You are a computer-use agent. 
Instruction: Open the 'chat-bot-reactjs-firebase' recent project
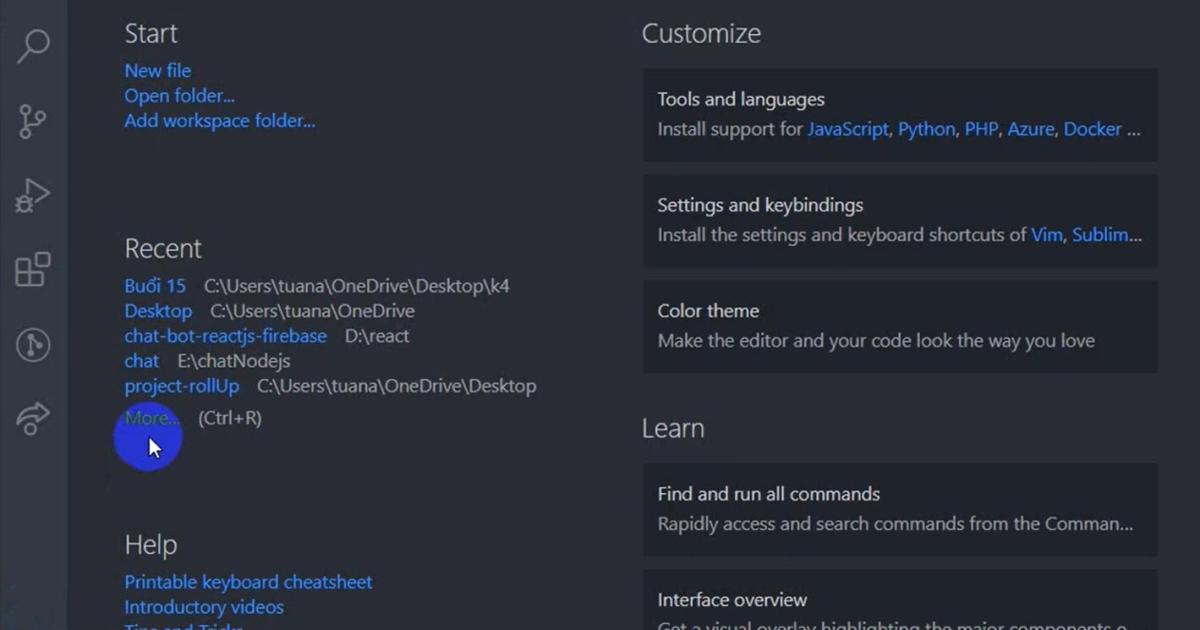(225, 336)
